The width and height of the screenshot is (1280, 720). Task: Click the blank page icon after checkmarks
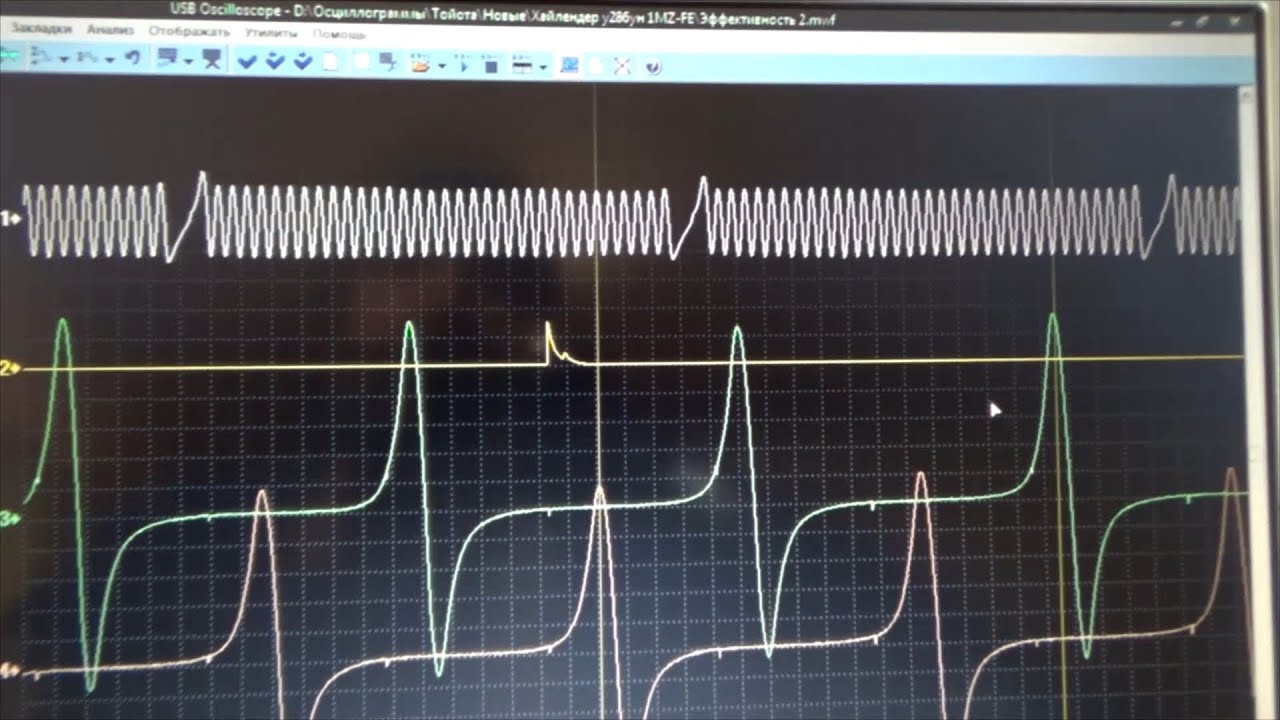point(331,62)
